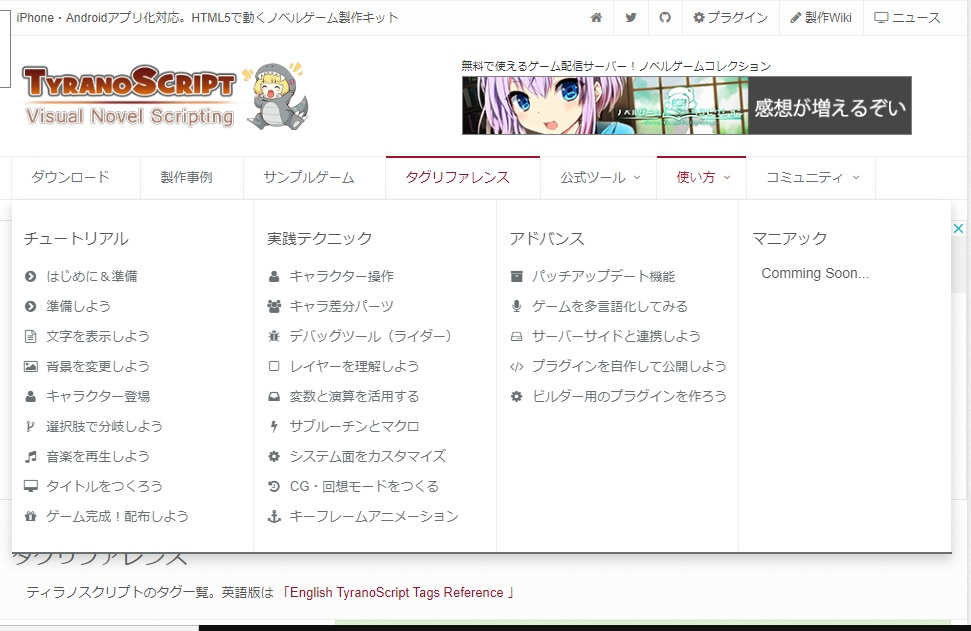Click the gear icon beside システム面をカスタマイズ

[274, 456]
